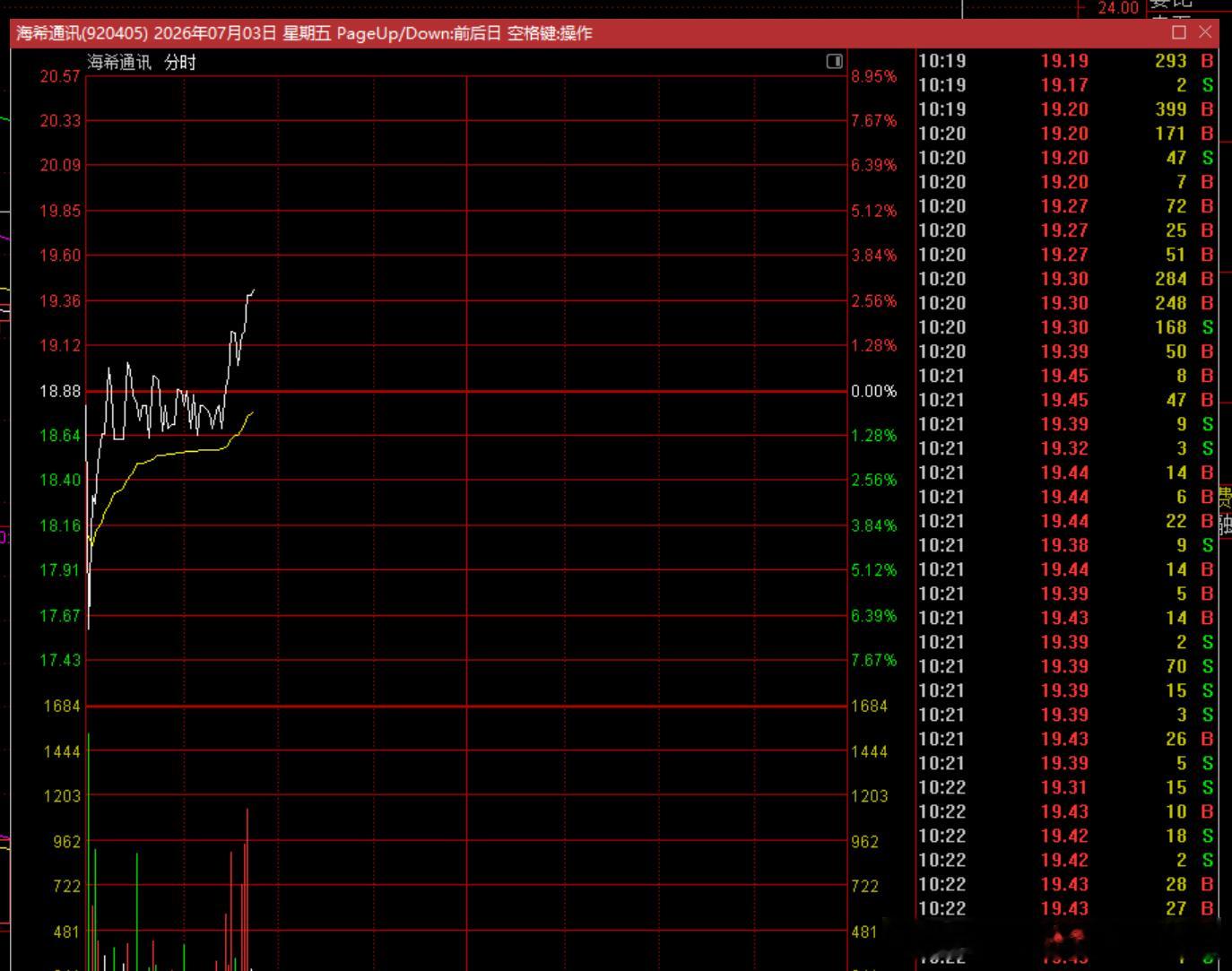The height and width of the screenshot is (971, 1232).
Task: Select the 19.30 tick with volume 248
Action: coord(1066,303)
